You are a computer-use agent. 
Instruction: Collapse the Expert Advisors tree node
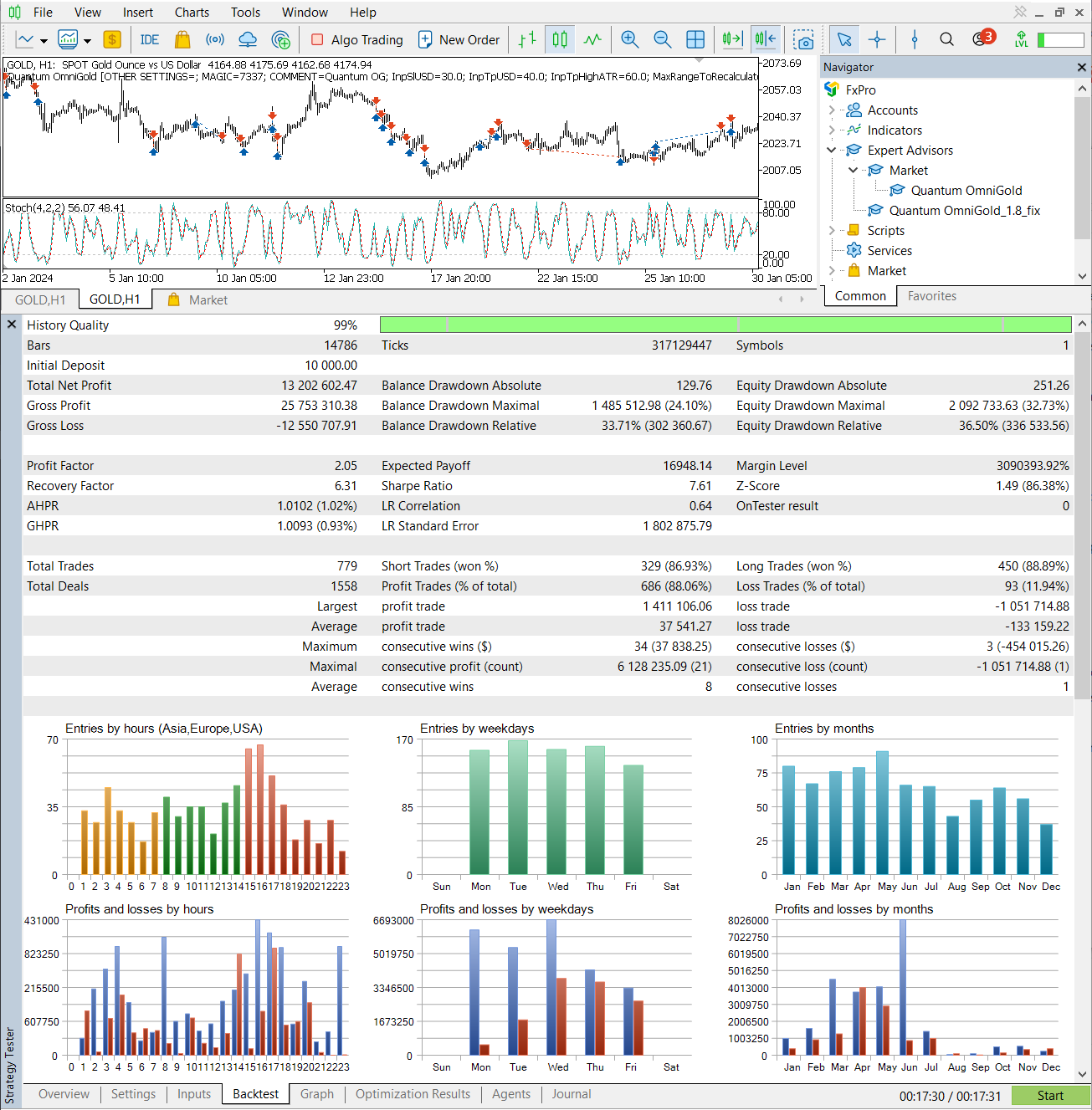click(831, 150)
